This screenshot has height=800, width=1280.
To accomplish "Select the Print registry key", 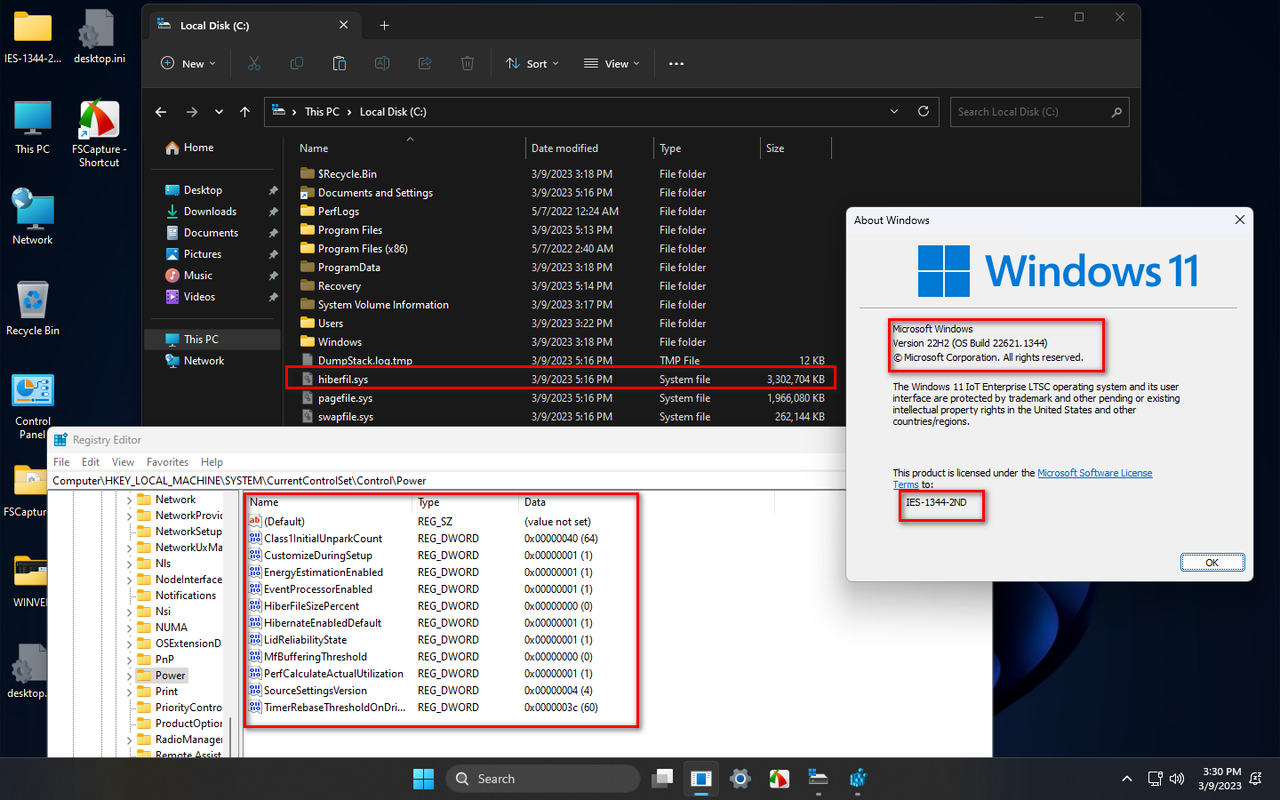I will point(166,692).
